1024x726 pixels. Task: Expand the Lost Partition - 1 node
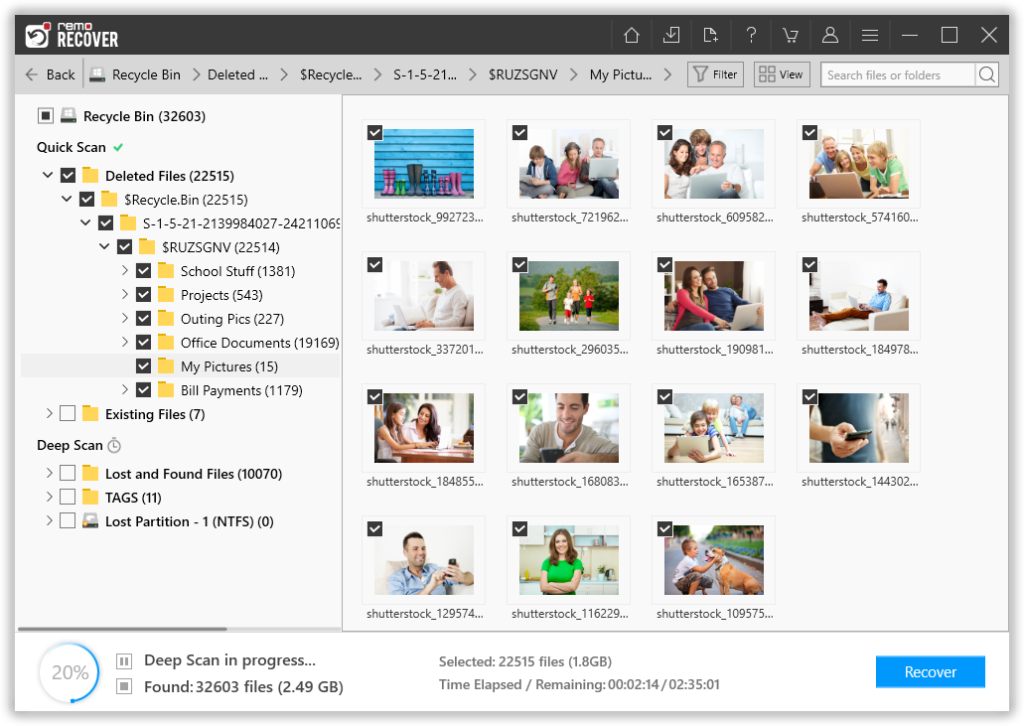tap(49, 521)
